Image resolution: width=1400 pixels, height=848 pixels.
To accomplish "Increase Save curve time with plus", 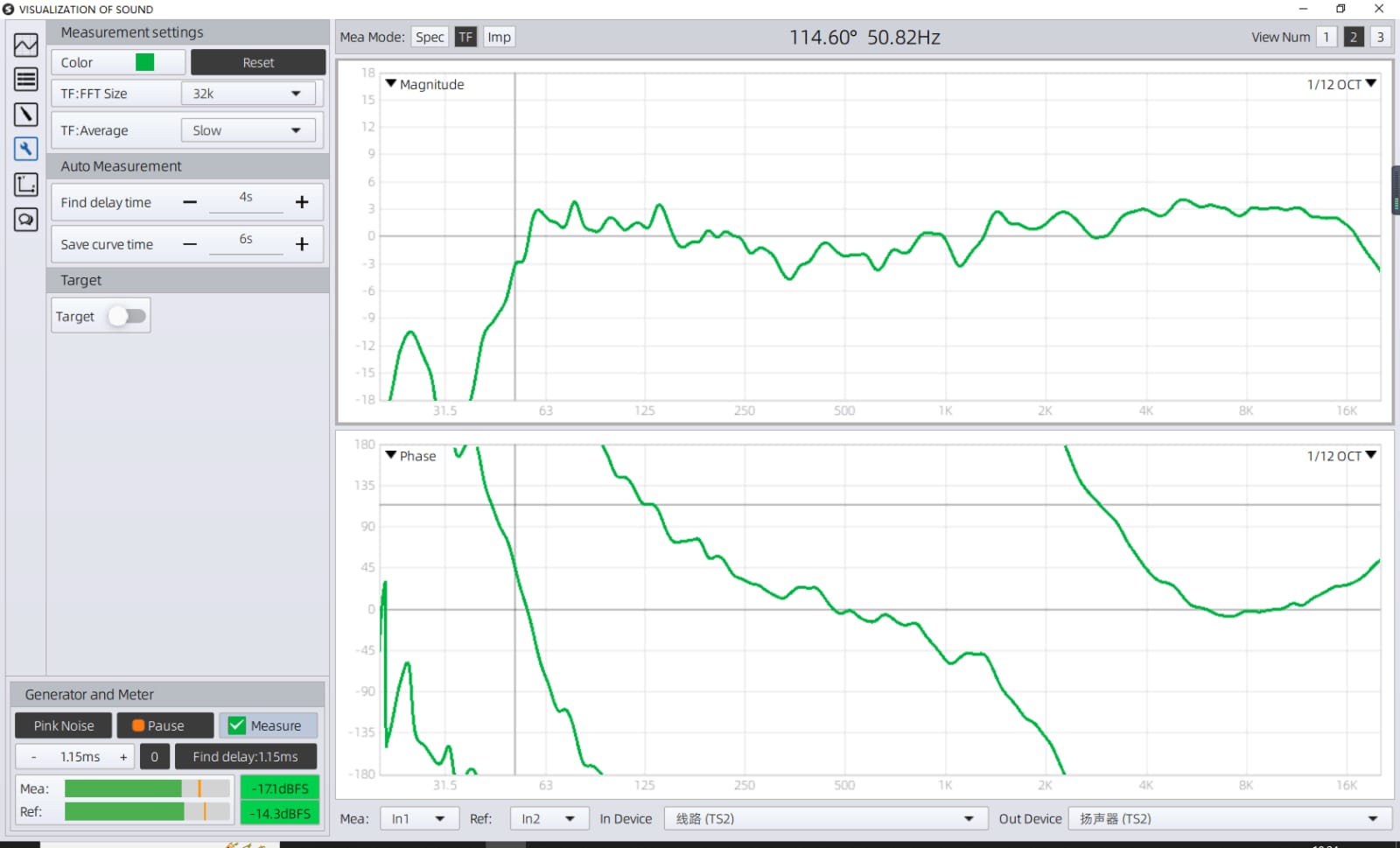I will [x=302, y=244].
